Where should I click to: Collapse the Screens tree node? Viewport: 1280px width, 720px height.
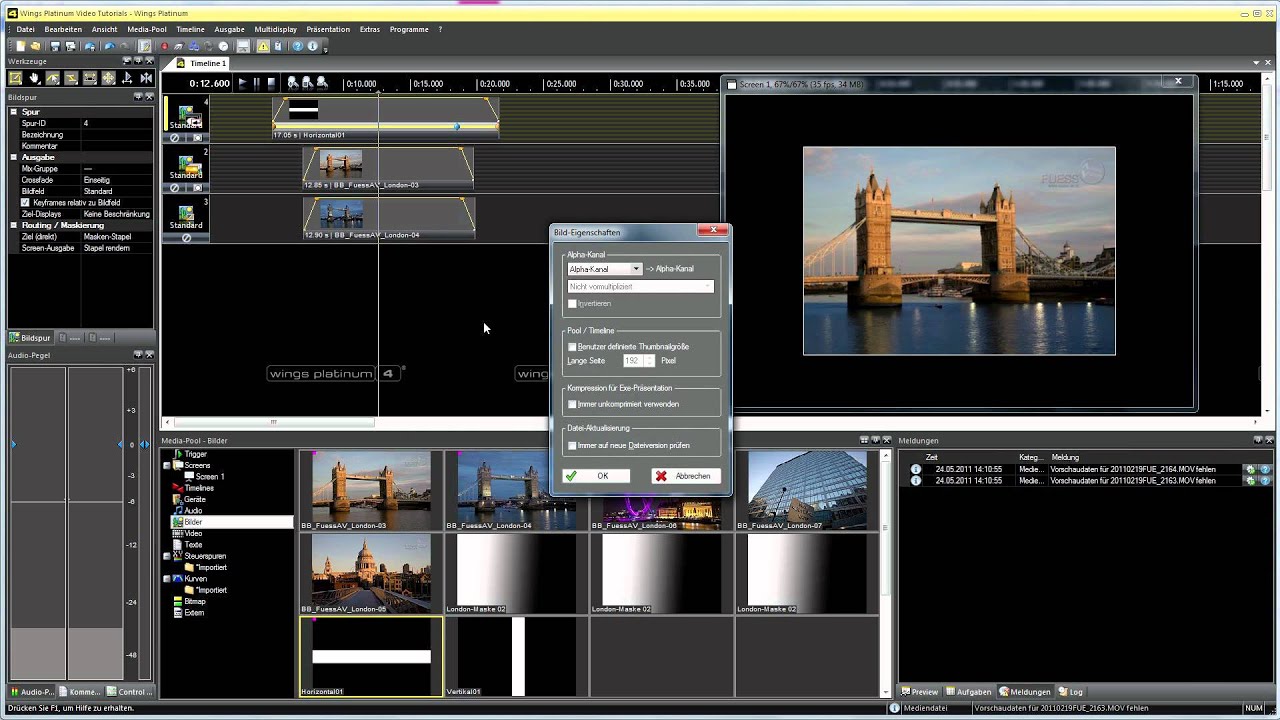[167, 465]
